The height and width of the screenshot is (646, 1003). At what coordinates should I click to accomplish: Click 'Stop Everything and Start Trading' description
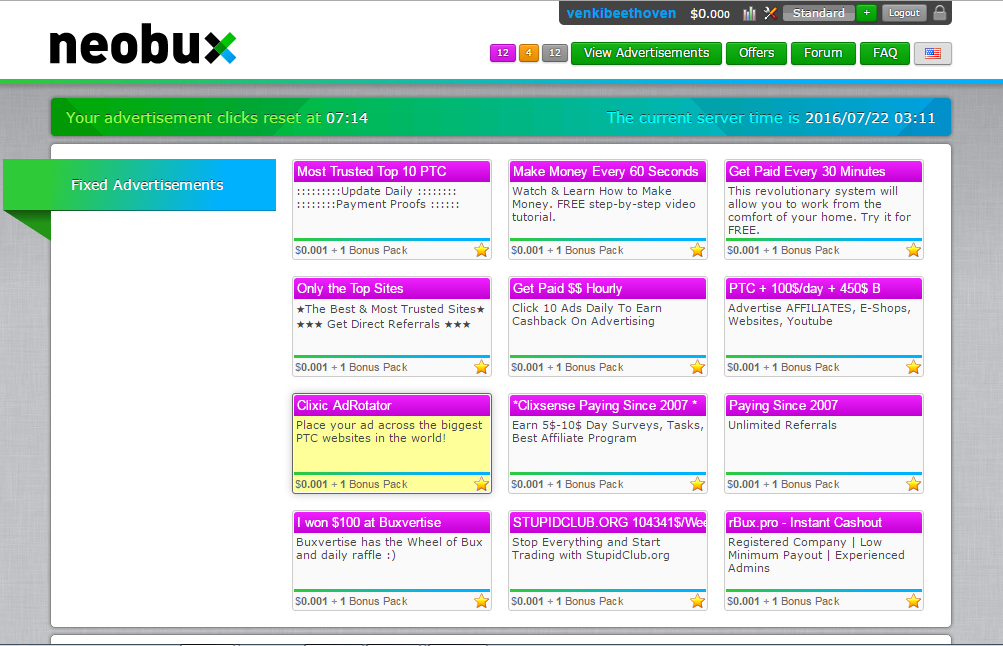pos(590,549)
